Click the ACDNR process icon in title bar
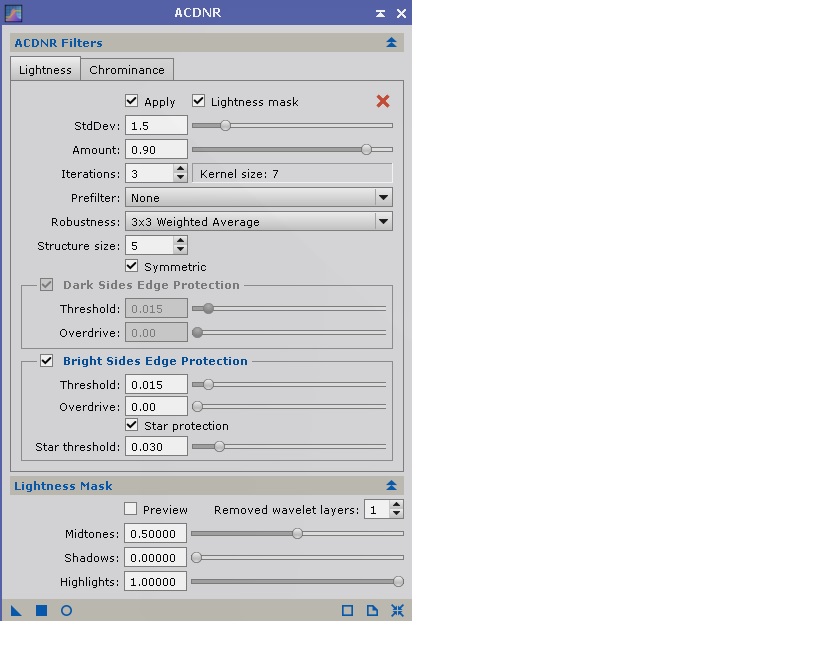The height and width of the screenshot is (645, 838). pyautogui.click(x=12, y=13)
